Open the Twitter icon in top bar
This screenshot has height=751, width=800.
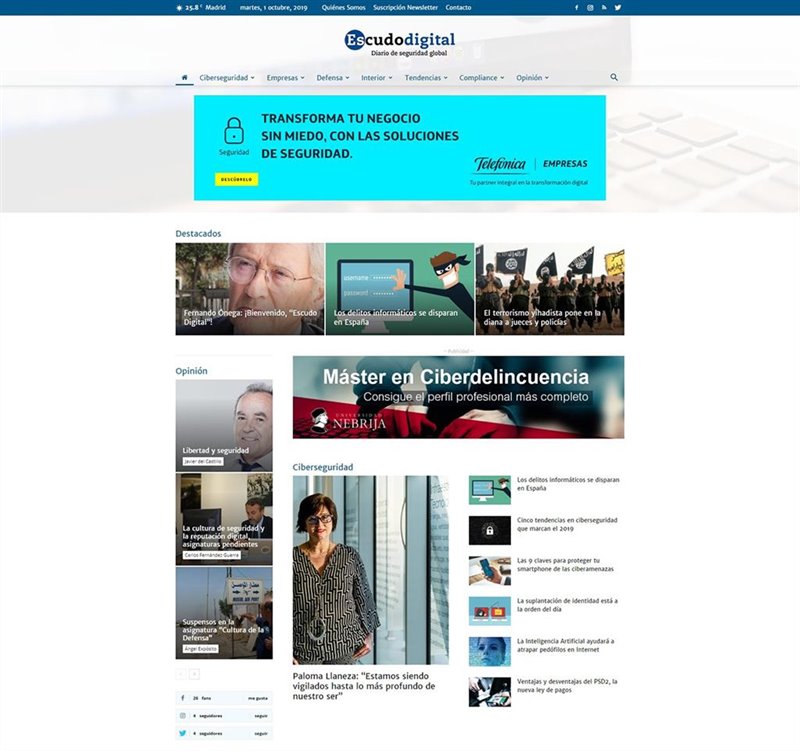tap(618, 8)
